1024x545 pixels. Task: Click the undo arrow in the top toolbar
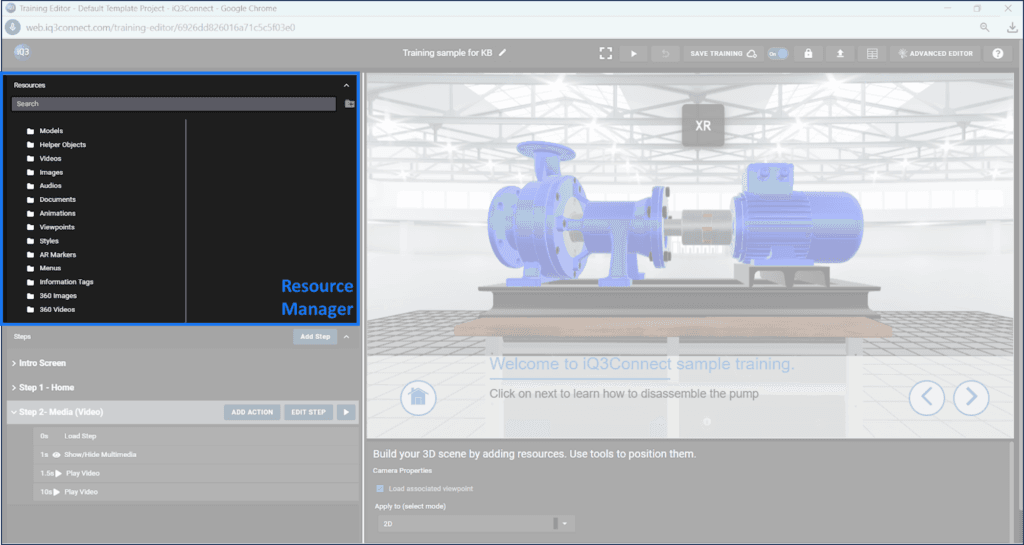pos(665,53)
